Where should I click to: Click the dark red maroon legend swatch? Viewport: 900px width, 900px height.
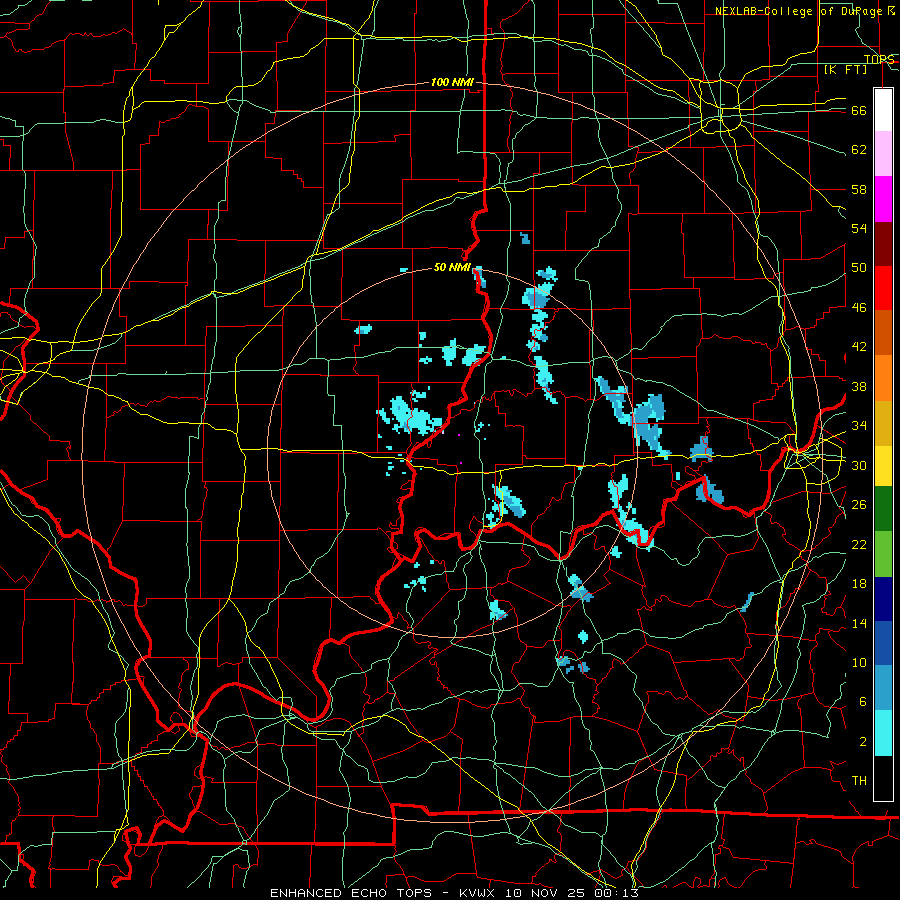(883, 243)
